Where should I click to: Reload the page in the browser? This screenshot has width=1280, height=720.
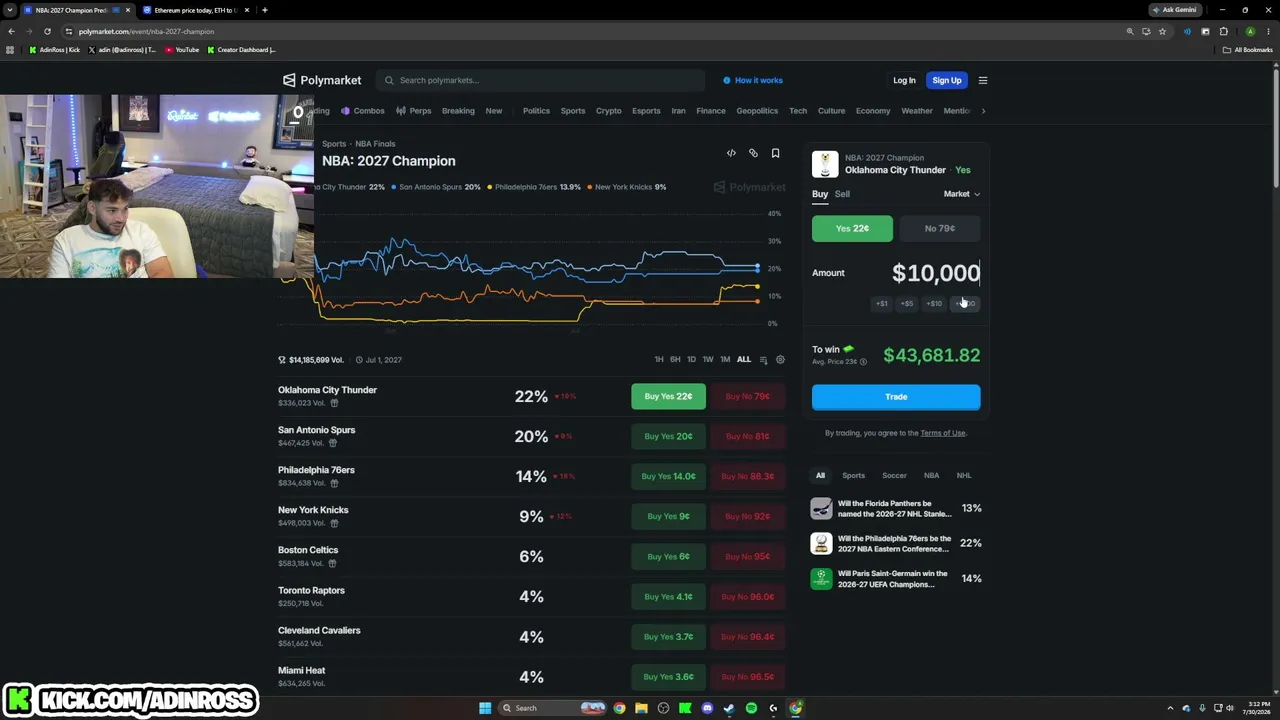(x=47, y=31)
